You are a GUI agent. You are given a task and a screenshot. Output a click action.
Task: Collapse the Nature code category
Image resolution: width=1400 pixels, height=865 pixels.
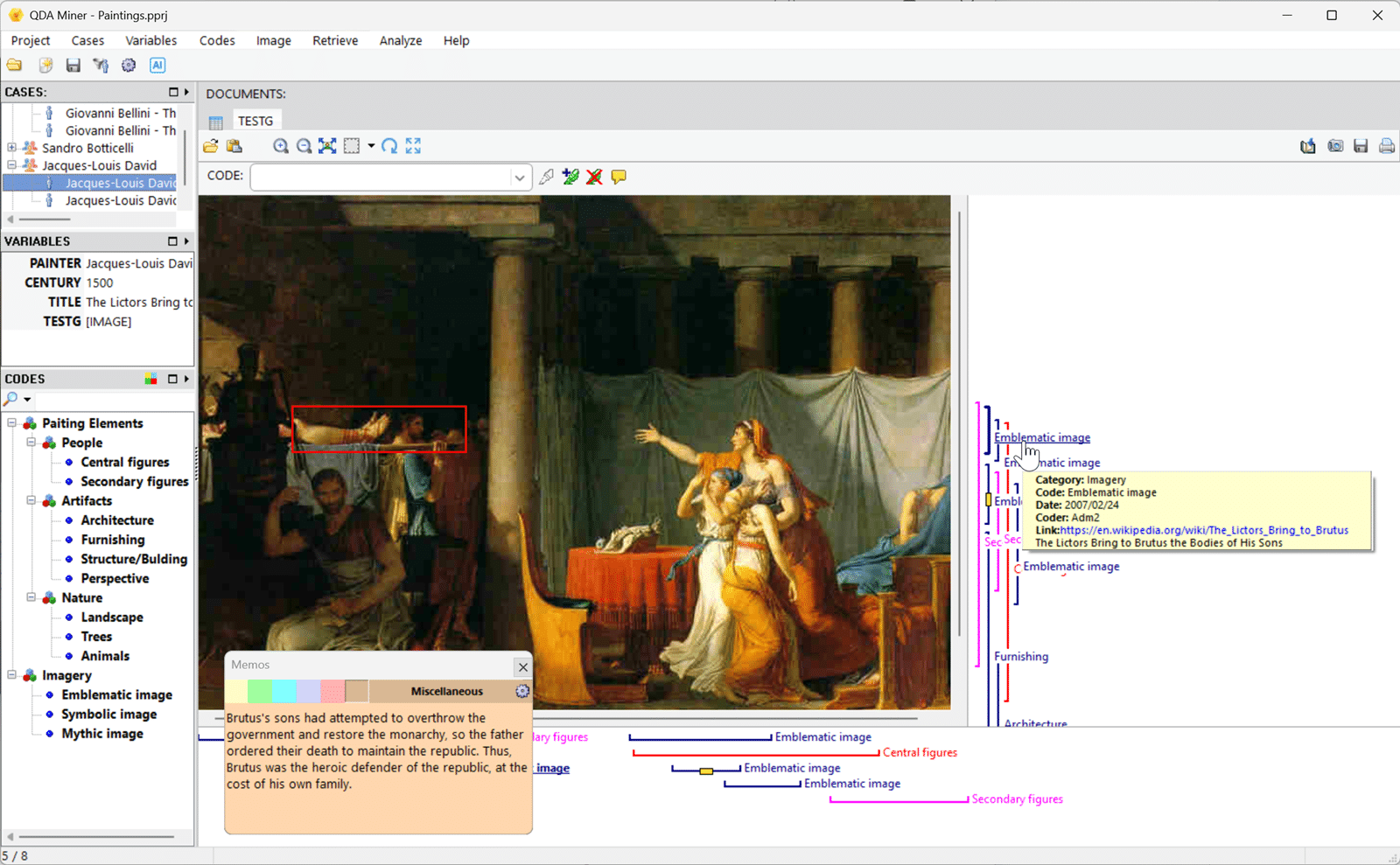[x=31, y=598]
